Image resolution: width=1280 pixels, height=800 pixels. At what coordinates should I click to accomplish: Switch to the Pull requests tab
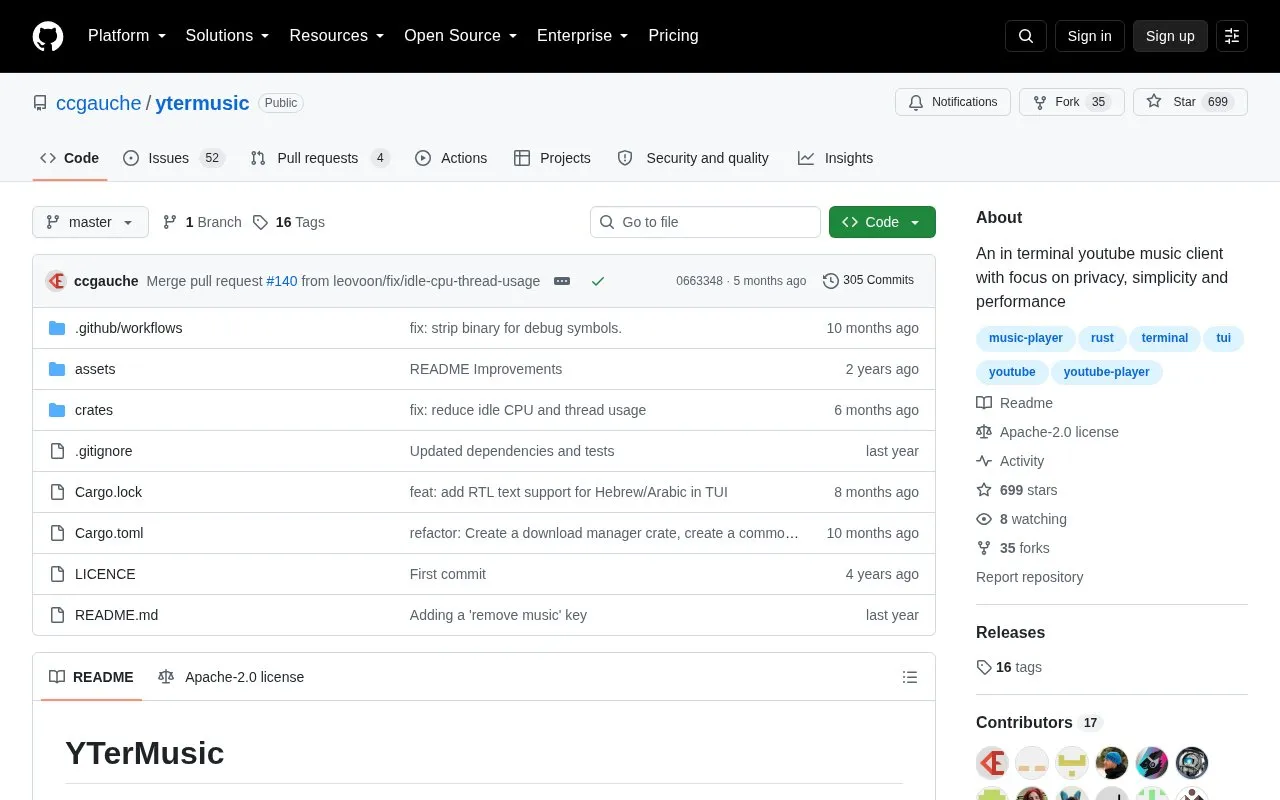click(x=320, y=158)
